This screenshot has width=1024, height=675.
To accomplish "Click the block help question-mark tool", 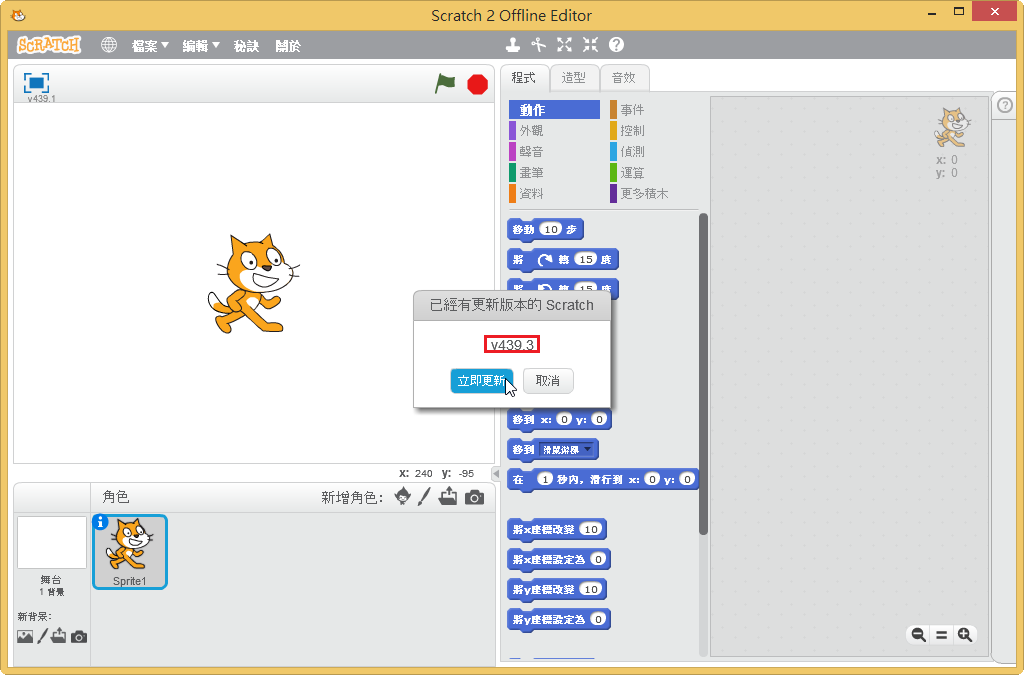I will click(x=616, y=44).
